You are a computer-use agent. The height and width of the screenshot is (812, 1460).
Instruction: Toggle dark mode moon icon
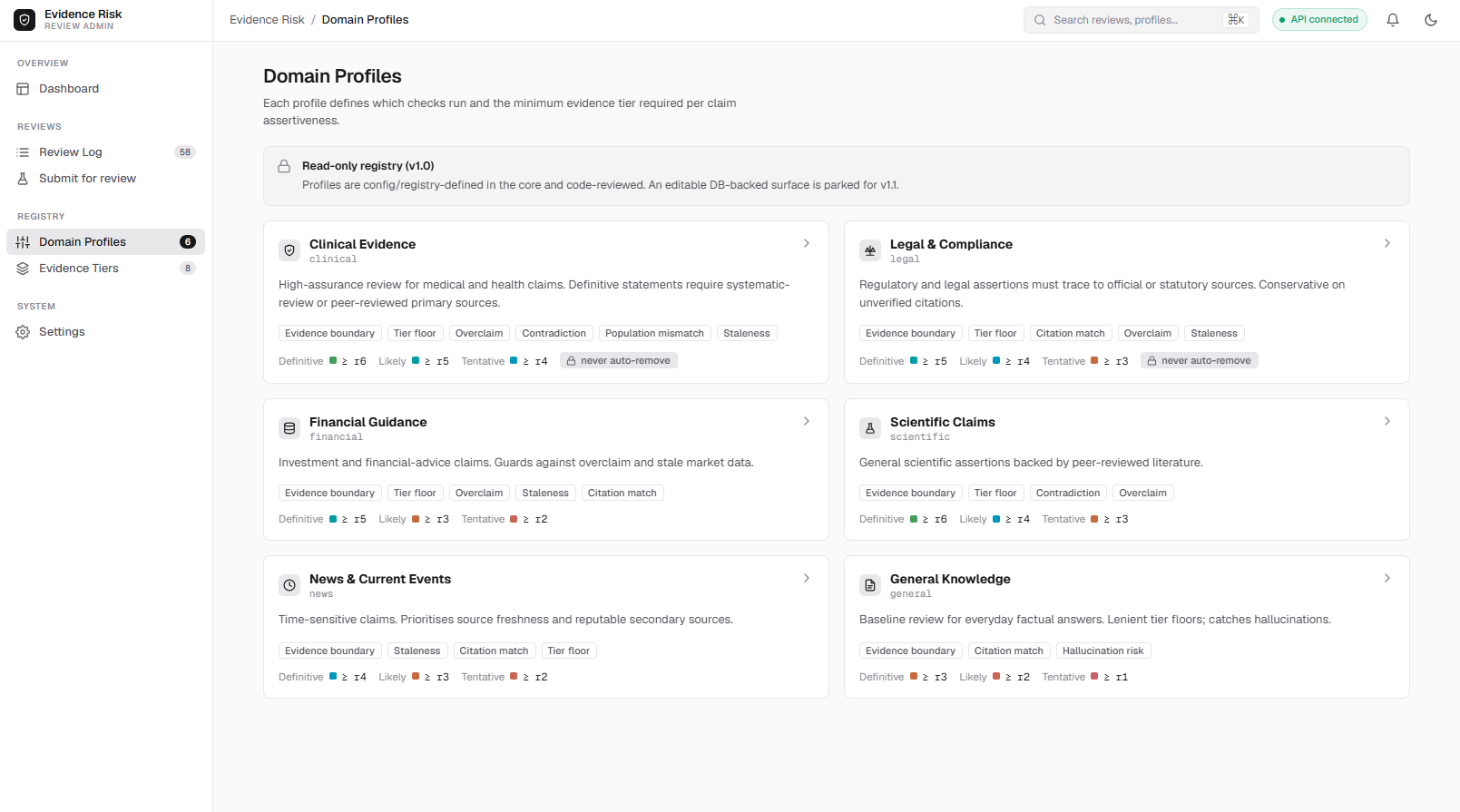click(1431, 20)
